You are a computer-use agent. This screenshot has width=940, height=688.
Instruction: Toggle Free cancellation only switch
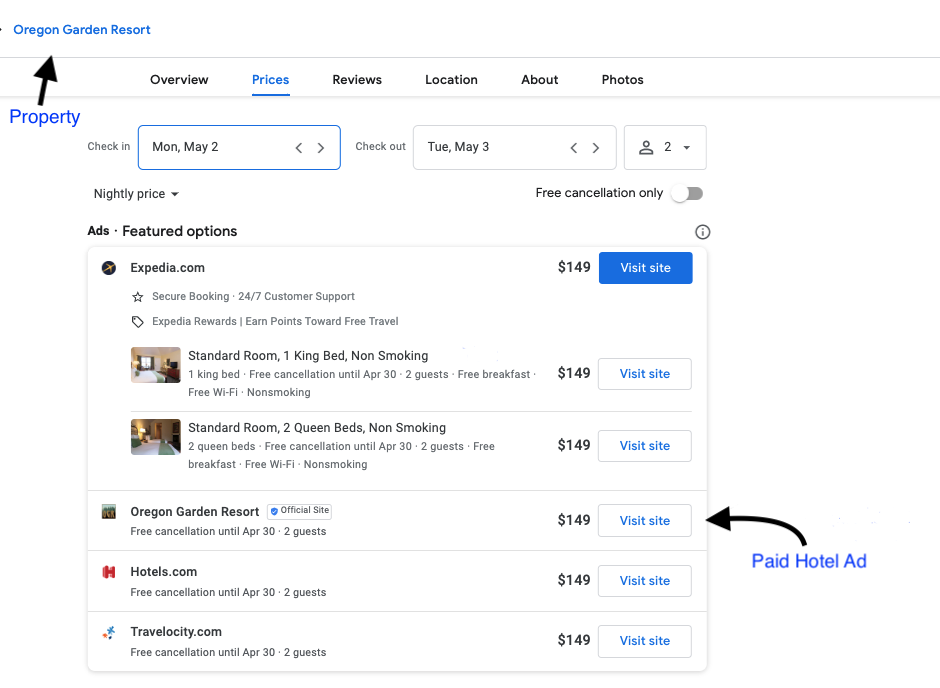[x=687, y=194]
